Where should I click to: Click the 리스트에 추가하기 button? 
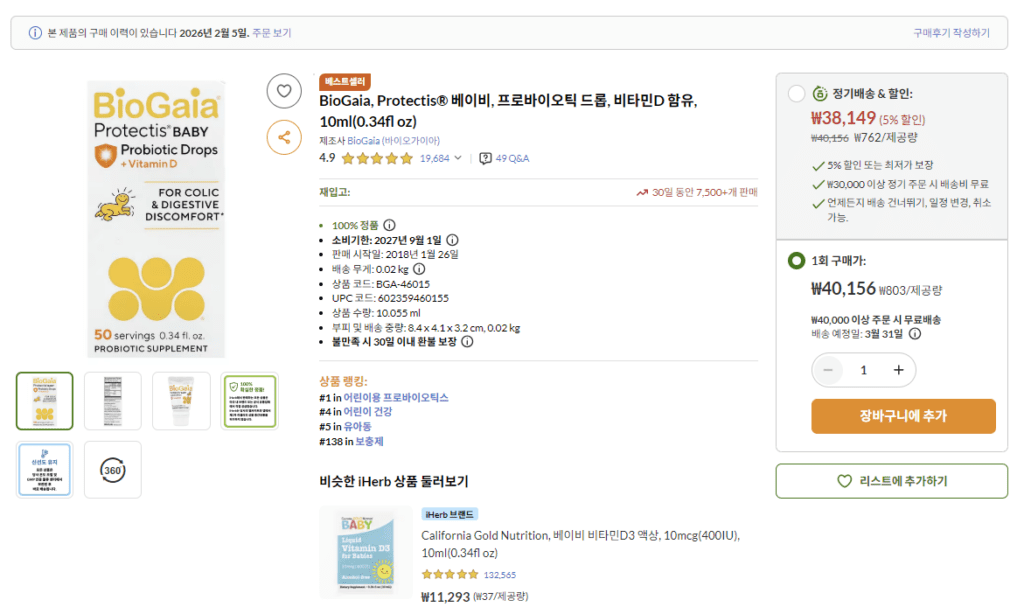pyautogui.click(x=891, y=481)
